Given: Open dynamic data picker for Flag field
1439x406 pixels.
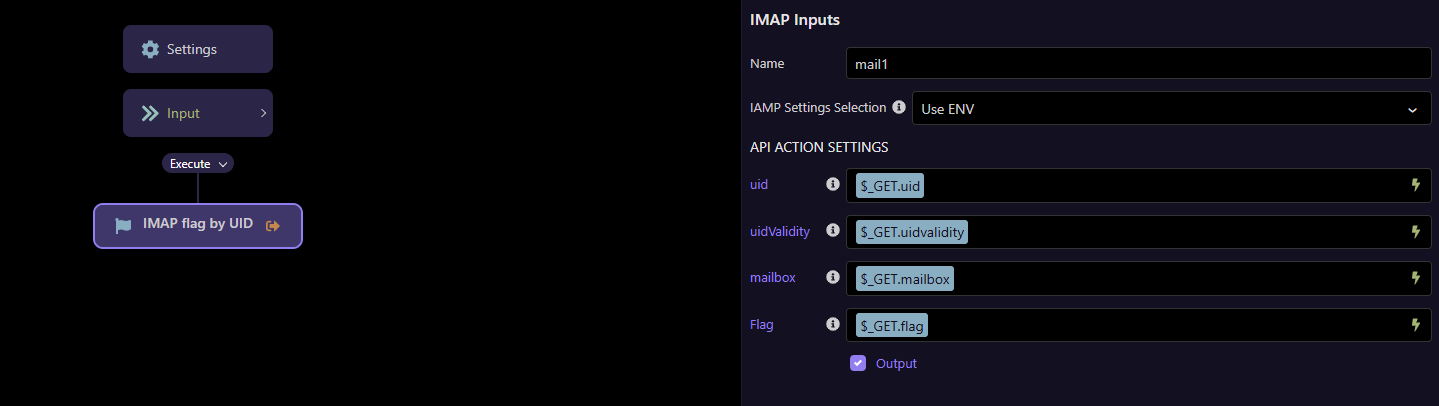Looking at the screenshot, I should click(1415, 325).
